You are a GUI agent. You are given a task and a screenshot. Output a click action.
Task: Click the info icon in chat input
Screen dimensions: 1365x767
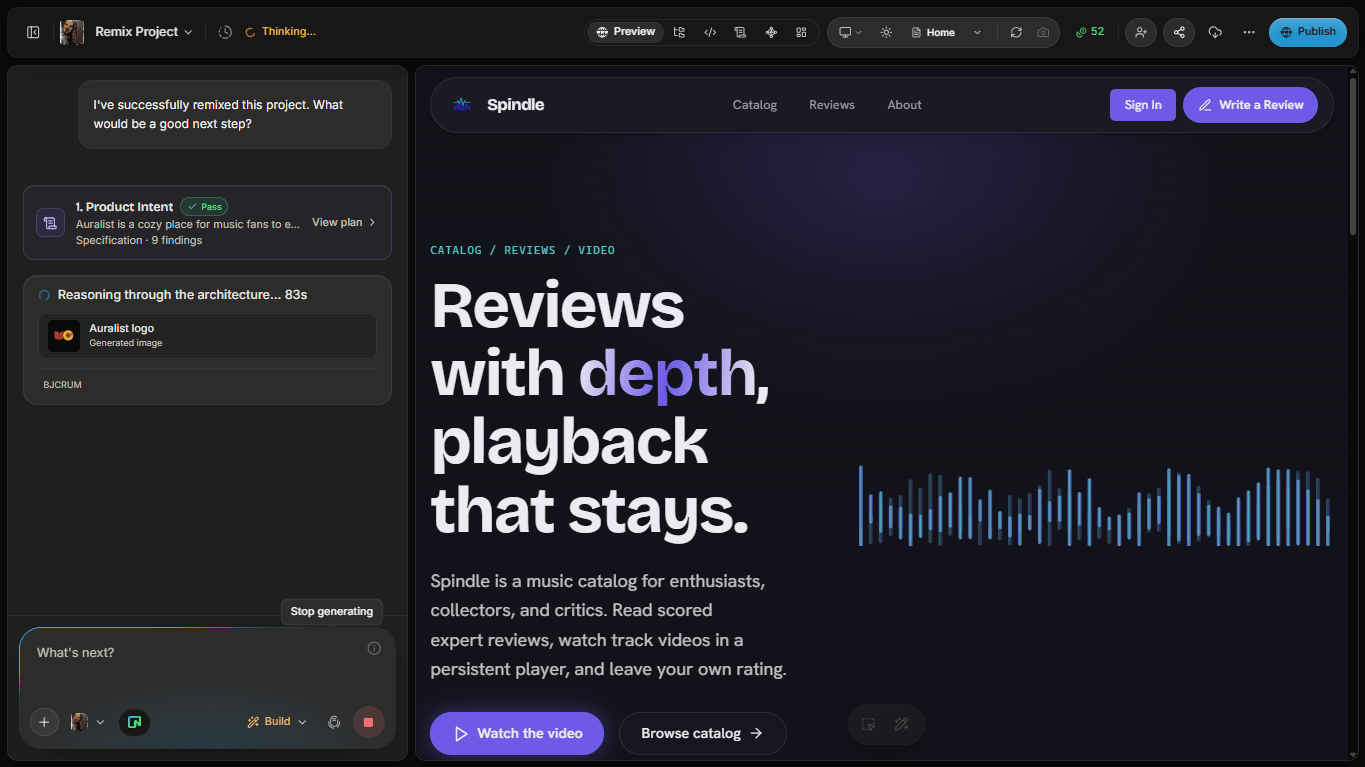pyautogui.click(x=374, y=648)
